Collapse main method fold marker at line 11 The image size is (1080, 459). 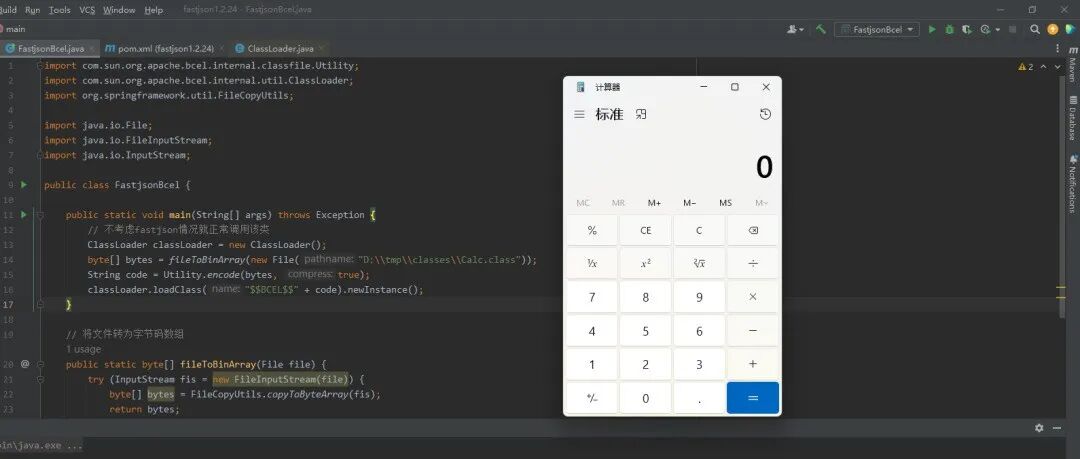tap(39, 215)
